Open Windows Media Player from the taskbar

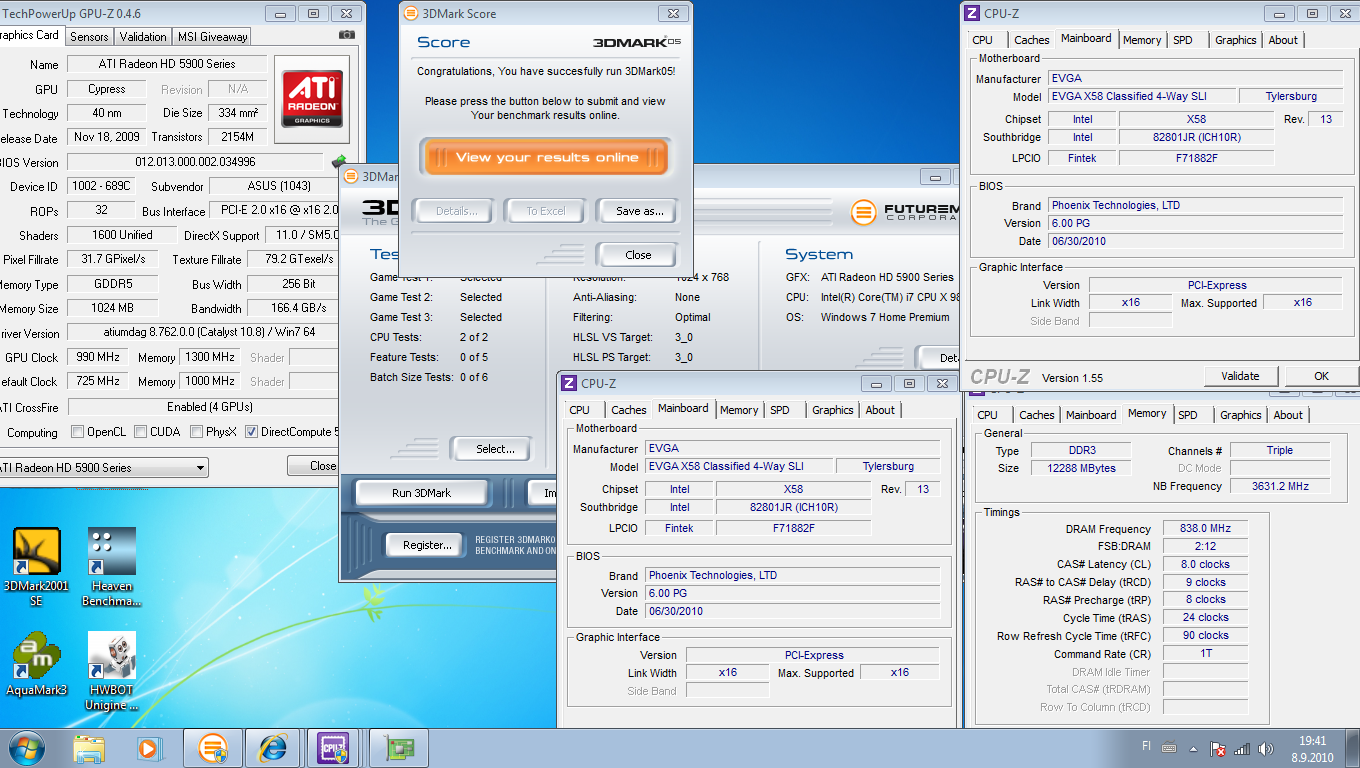coord(149,748)
